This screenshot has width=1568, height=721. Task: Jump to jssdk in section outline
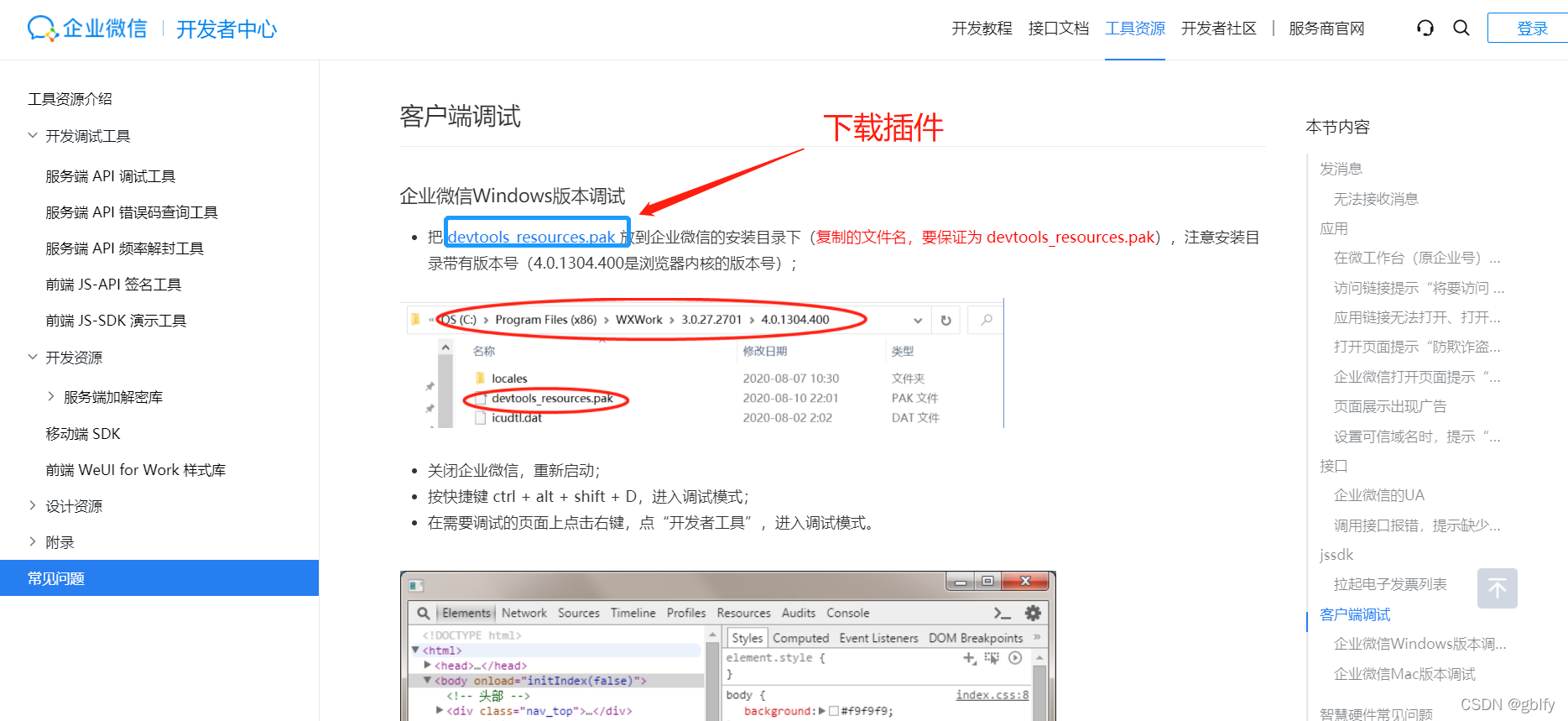click(x=1336, y=555)
